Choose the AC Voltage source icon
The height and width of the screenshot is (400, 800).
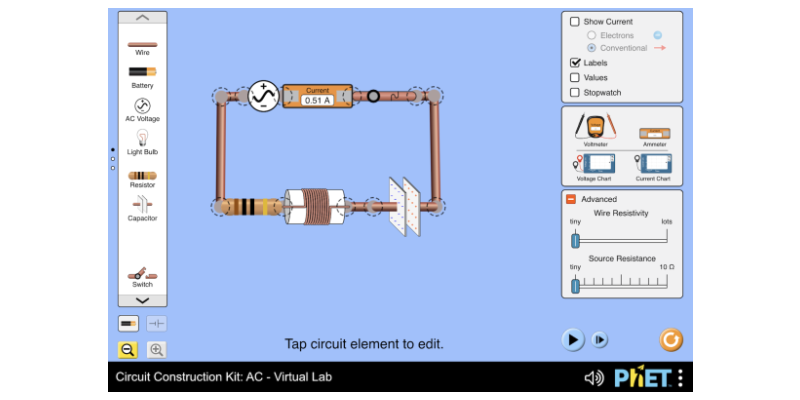pos(142,105)
